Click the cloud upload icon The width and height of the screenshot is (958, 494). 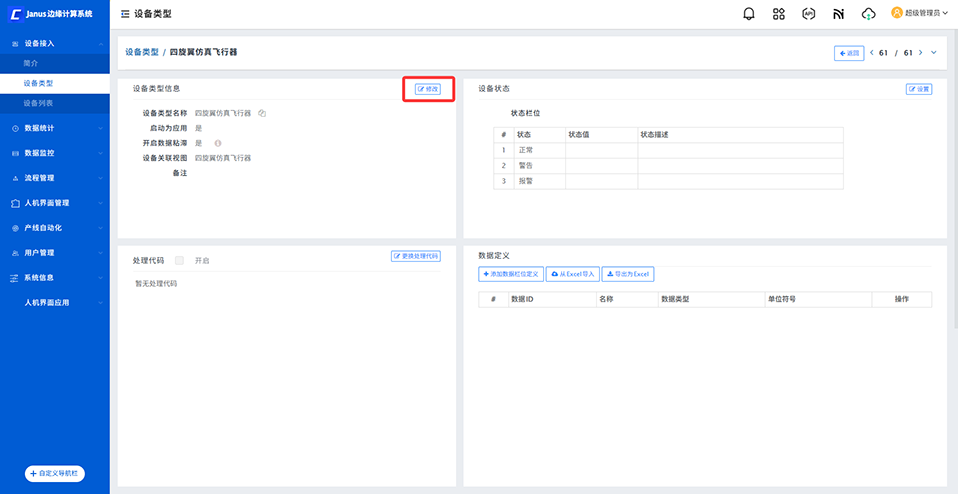[x=868, y=14]
